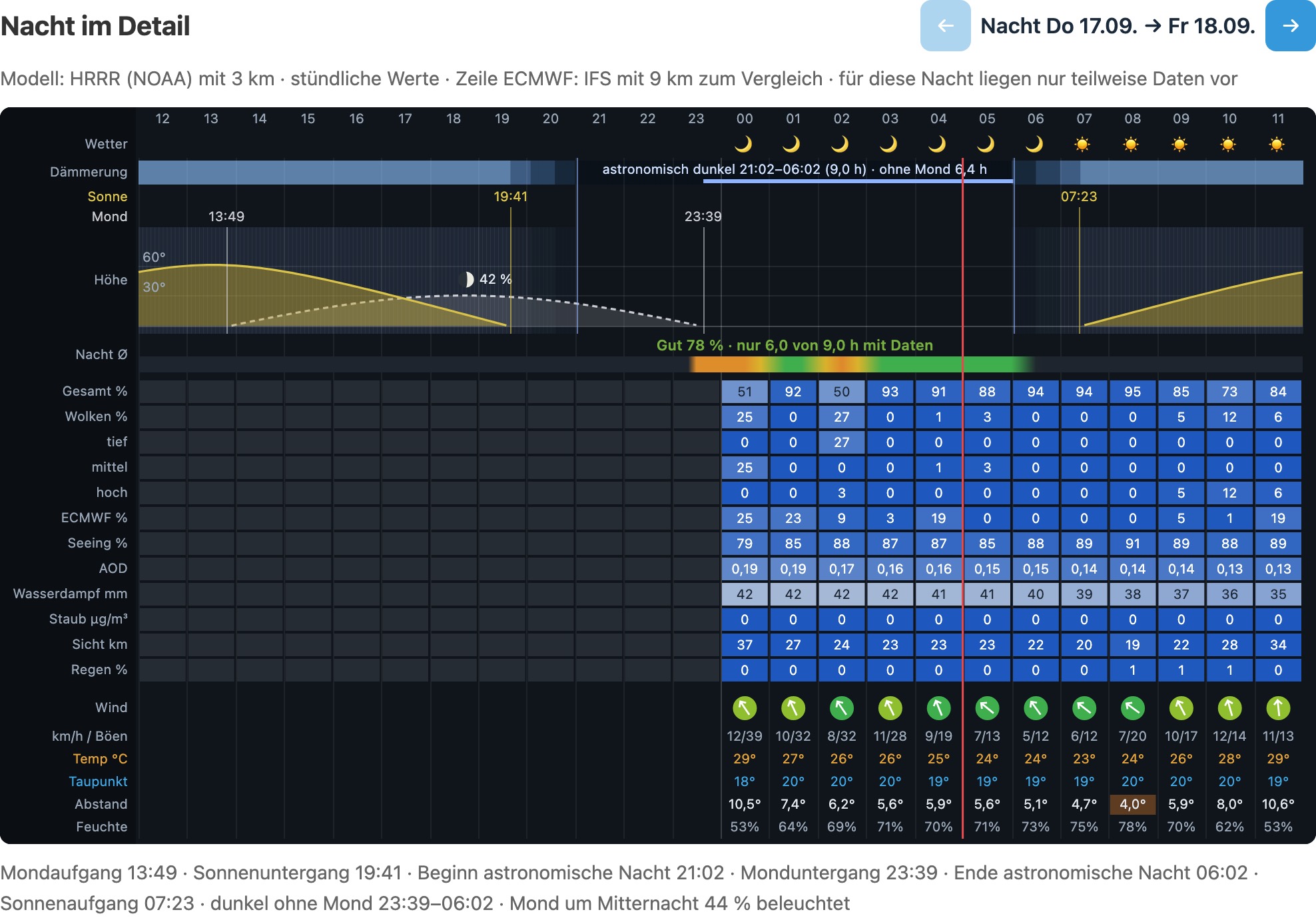
Task: Click Gesamt % cell with value 51
Action: [745, 392]
